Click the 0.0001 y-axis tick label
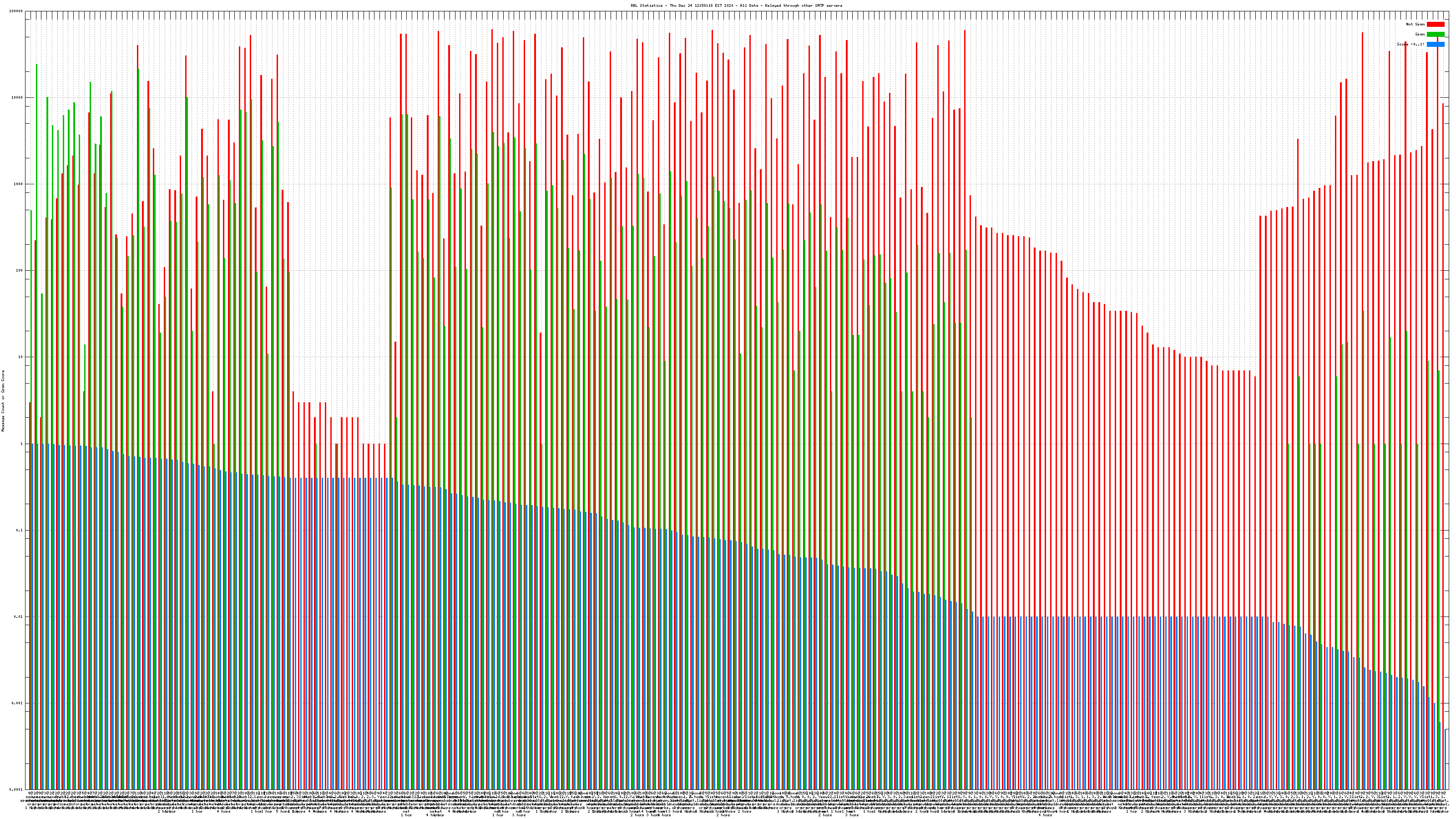The image size is (1456, 819). (x=16, y=789)
